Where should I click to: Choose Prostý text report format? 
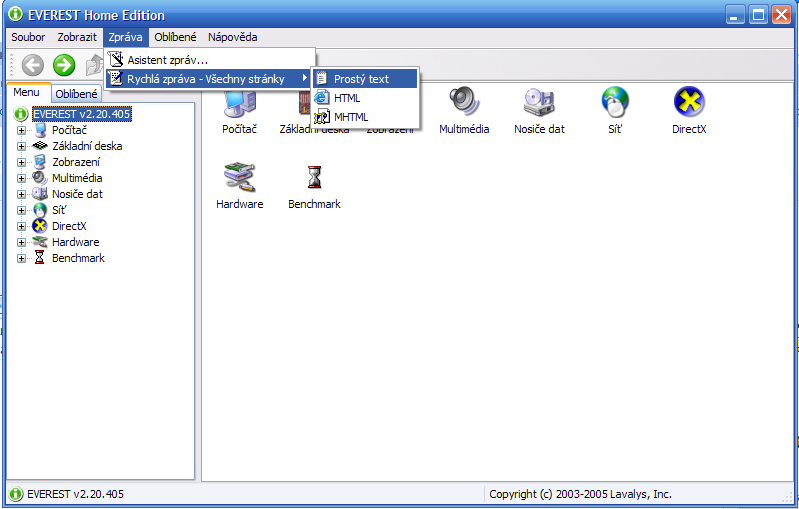click(x=365, y=79)
